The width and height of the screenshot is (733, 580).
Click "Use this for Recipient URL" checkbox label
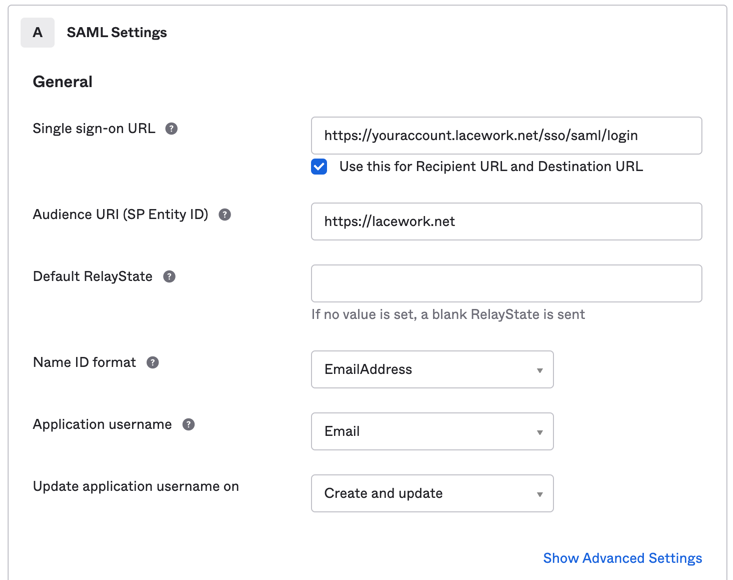click(x=490, y=167)
